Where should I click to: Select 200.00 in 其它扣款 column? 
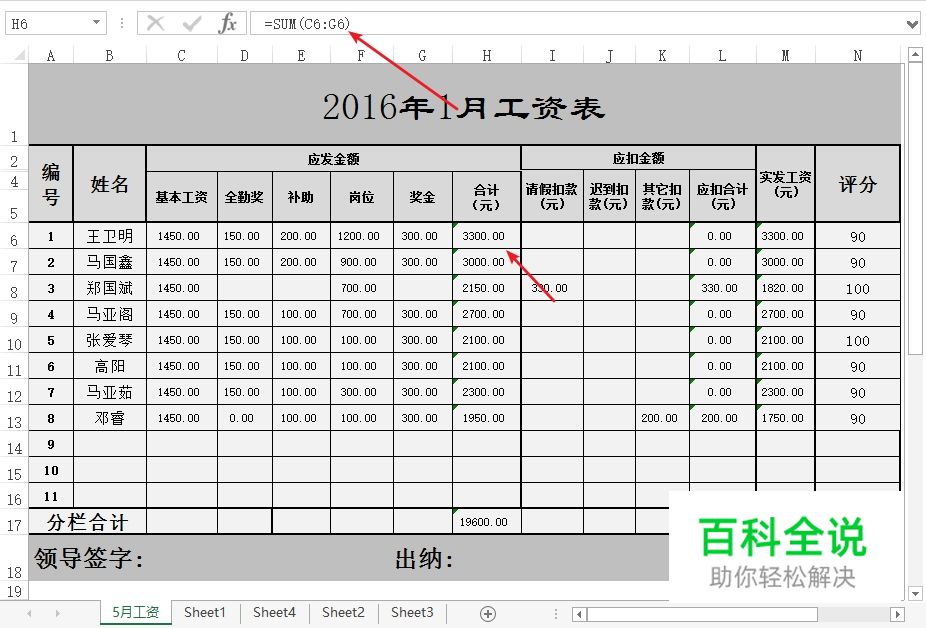[x=662, y=418]
